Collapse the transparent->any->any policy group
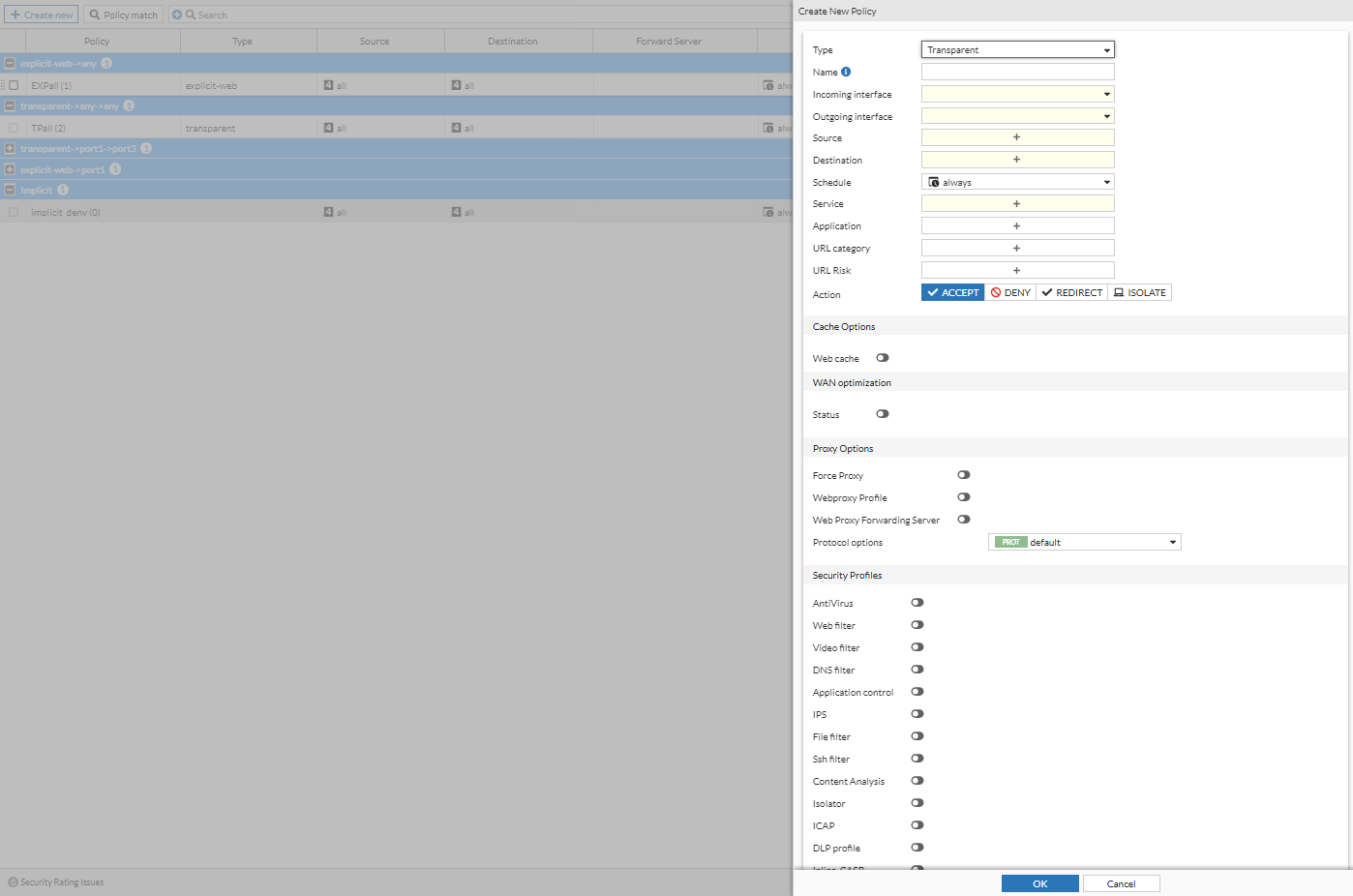1353x896 pixels. pyautogui.click(x=10, y=105)
